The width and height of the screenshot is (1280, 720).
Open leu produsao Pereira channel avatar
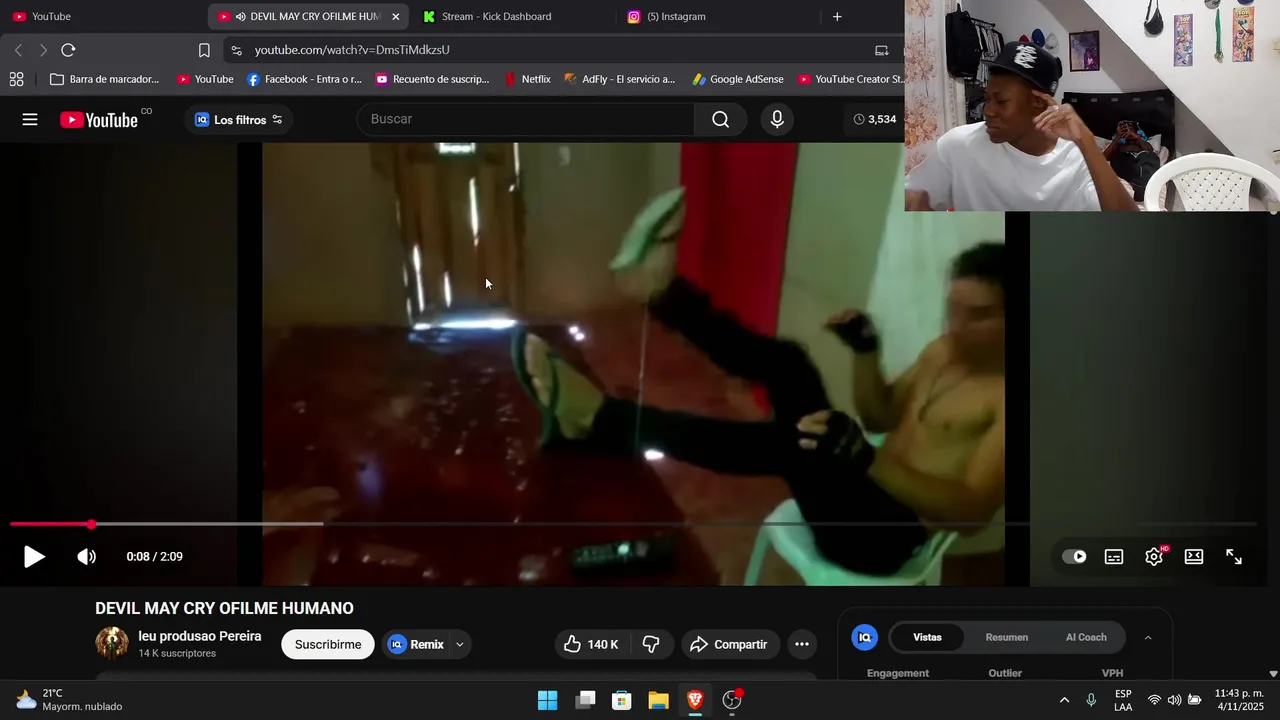point(112,644)
